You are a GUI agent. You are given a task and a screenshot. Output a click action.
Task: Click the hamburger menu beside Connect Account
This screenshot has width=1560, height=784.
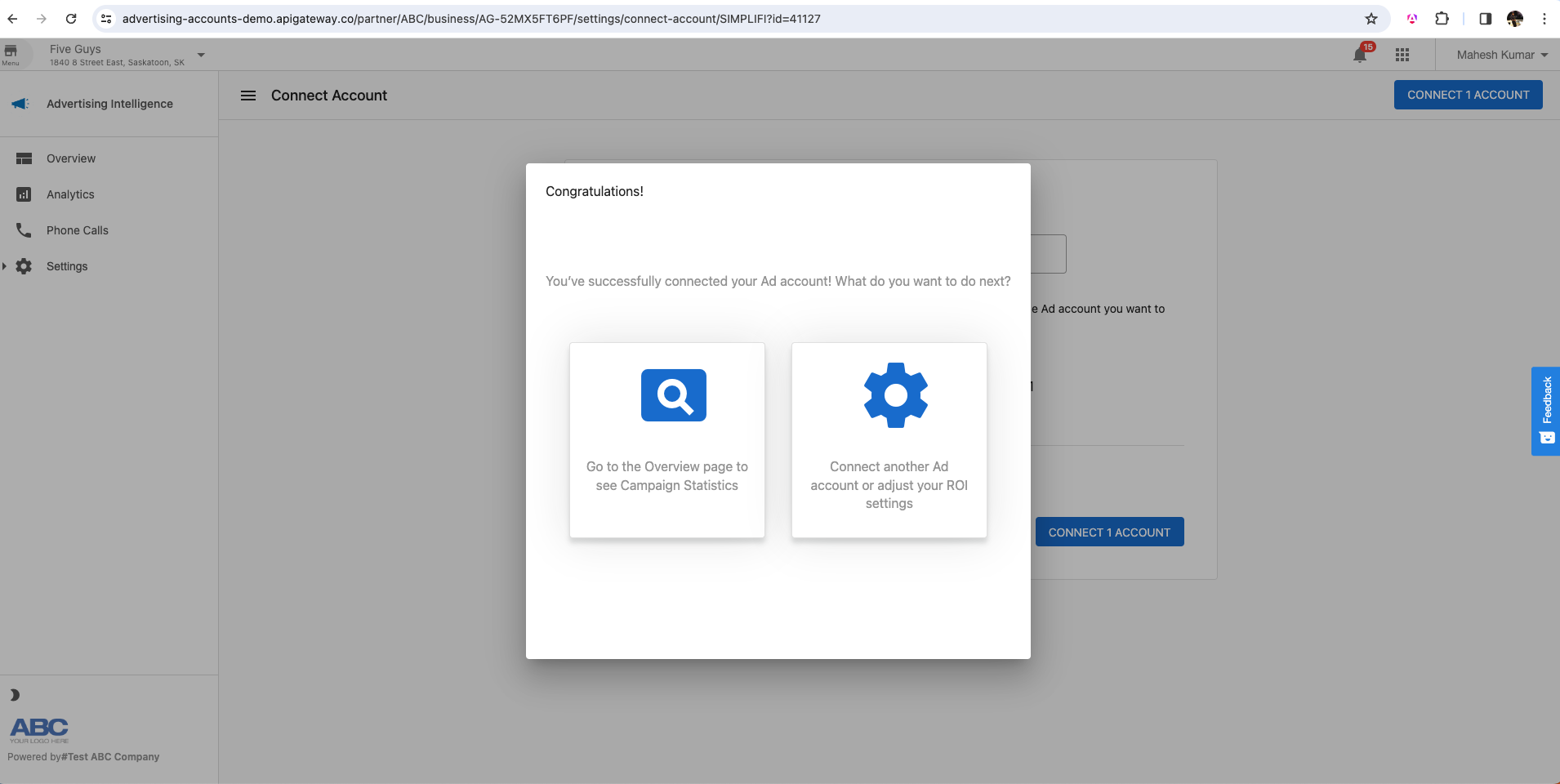[248, 96]
